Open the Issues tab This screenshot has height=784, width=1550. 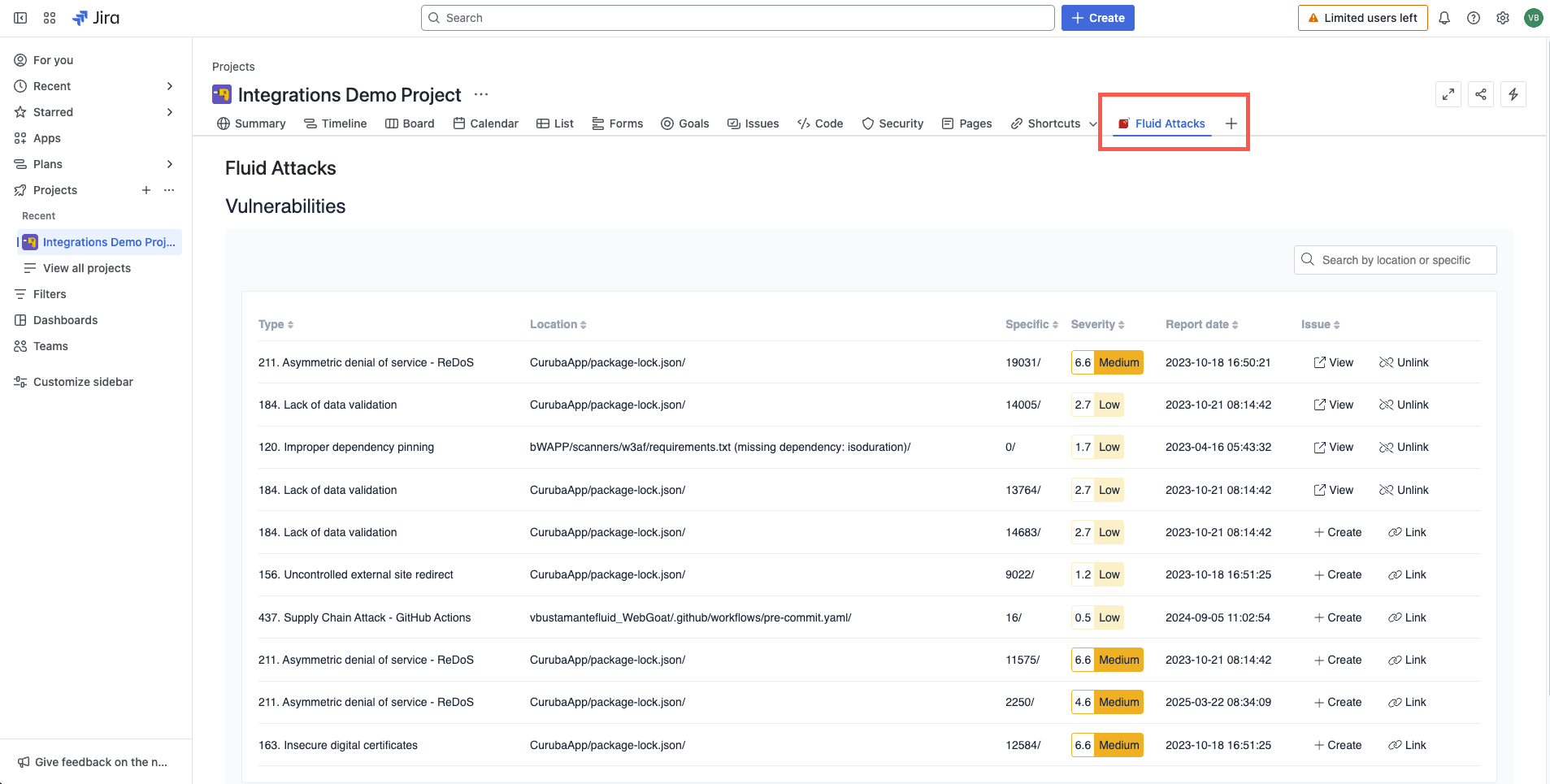click(753, 123)
